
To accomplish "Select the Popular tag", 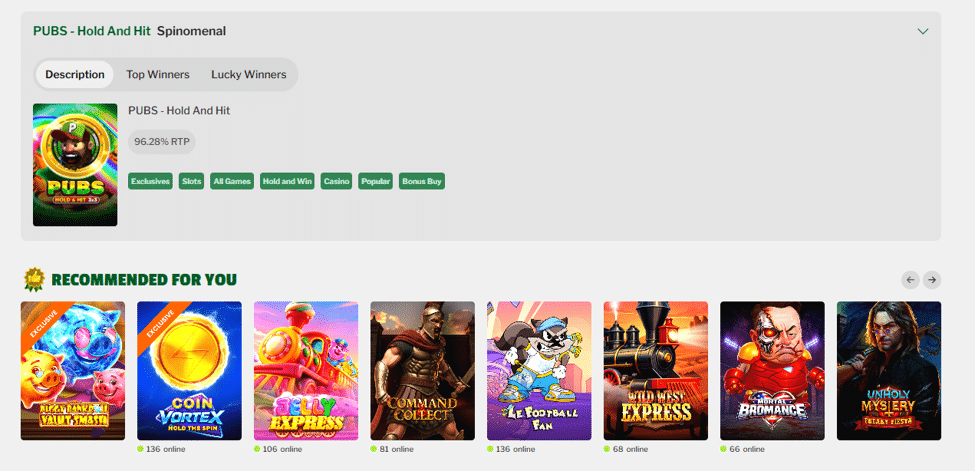I will click(x=376, y=182).
